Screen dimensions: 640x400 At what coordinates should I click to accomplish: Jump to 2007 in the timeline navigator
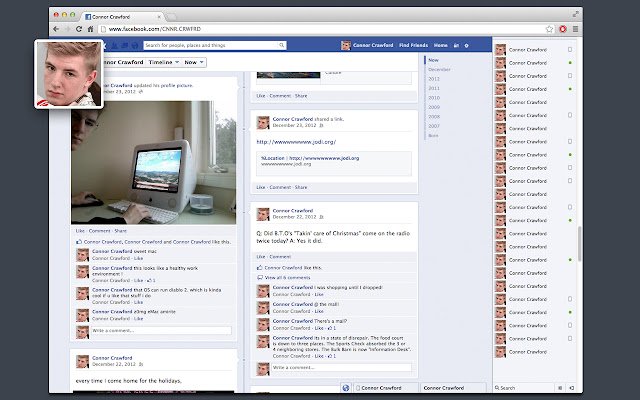tap(434, 126)
